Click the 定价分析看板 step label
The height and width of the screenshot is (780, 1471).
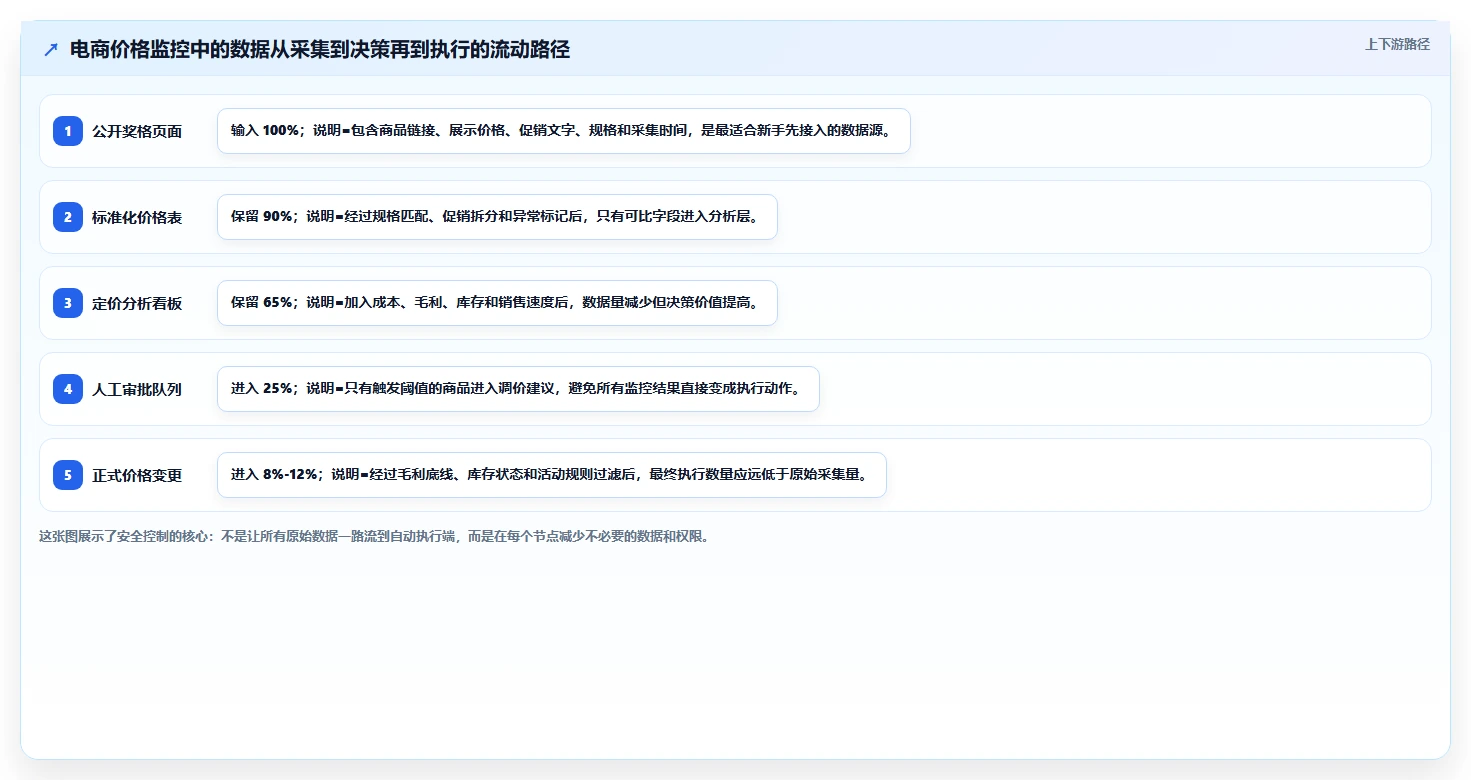coord(137,303)
